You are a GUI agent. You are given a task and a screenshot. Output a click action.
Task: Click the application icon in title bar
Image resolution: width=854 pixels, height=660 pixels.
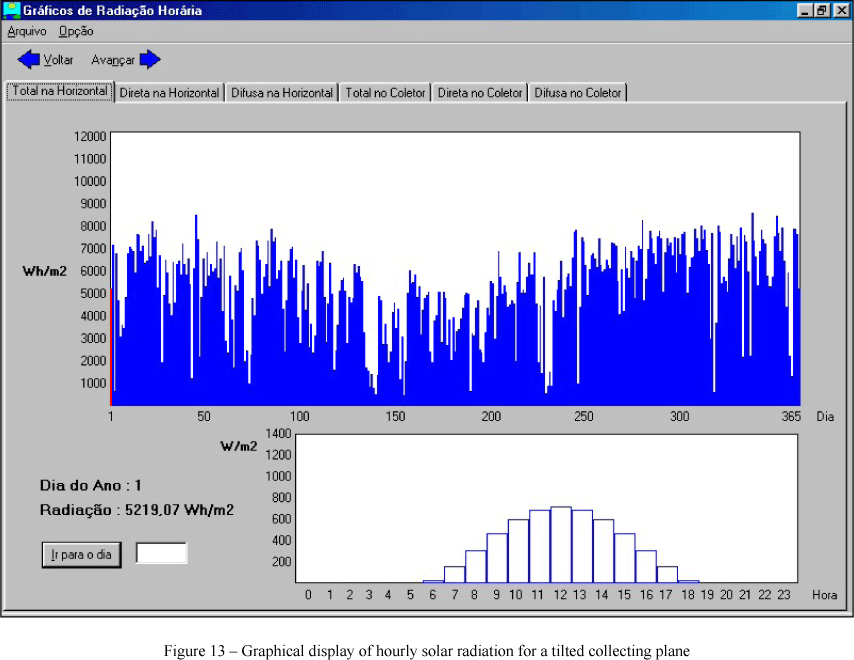tap(12, 11)
